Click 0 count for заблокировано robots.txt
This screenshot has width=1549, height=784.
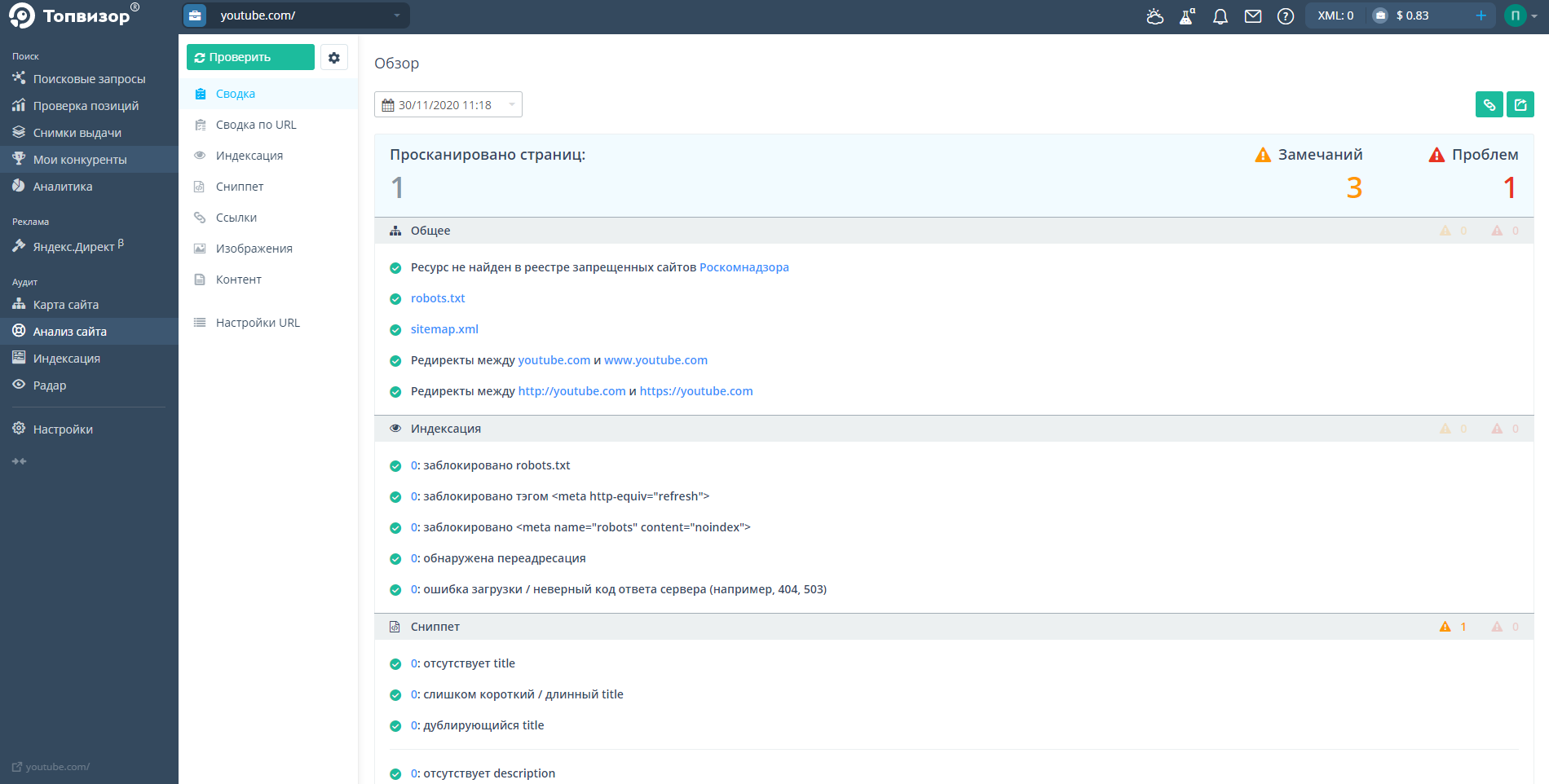(x=414, y=465)
